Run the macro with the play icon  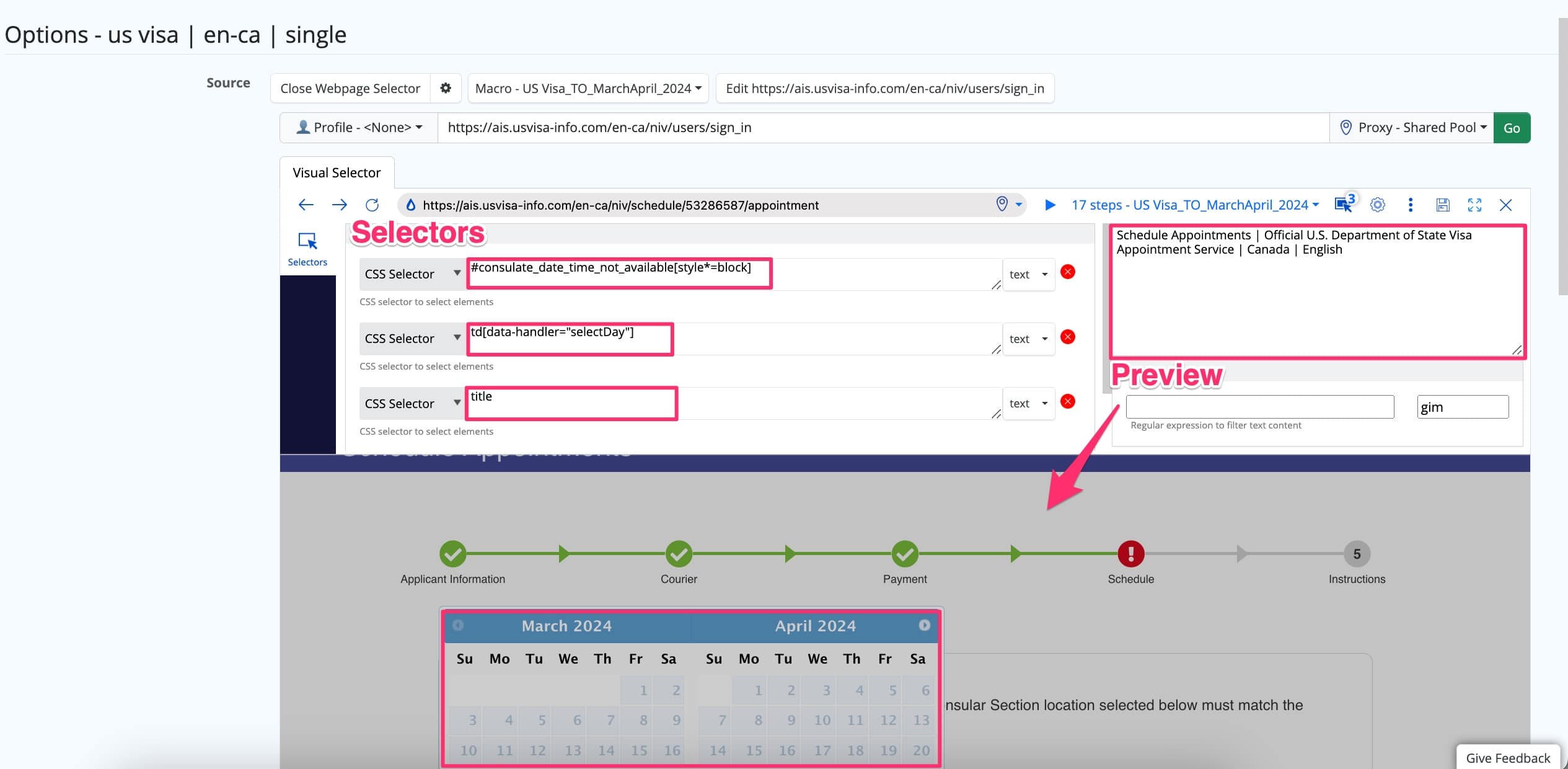click(1050, 205)
